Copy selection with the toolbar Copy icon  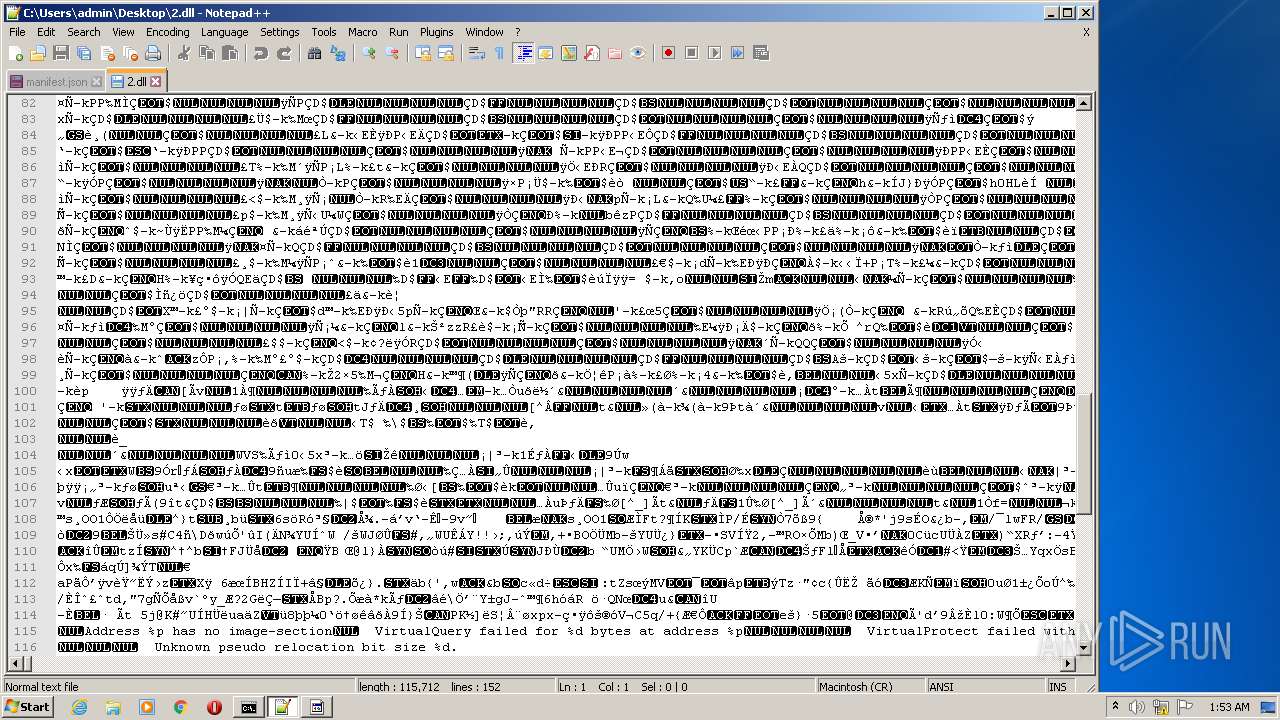(206, 53)
